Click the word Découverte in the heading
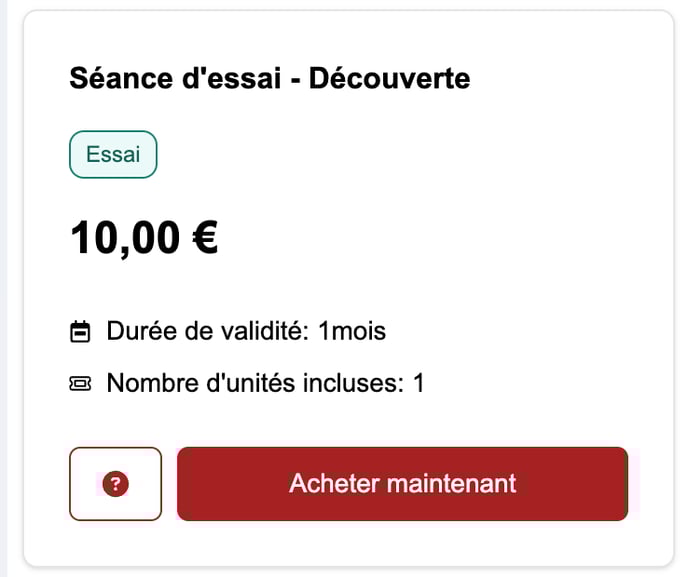 pos(390,78)
